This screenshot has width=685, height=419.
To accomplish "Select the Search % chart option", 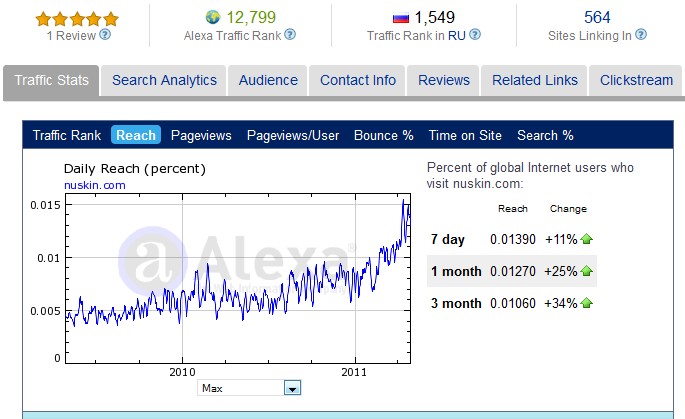I will click(x=545, y=135).
